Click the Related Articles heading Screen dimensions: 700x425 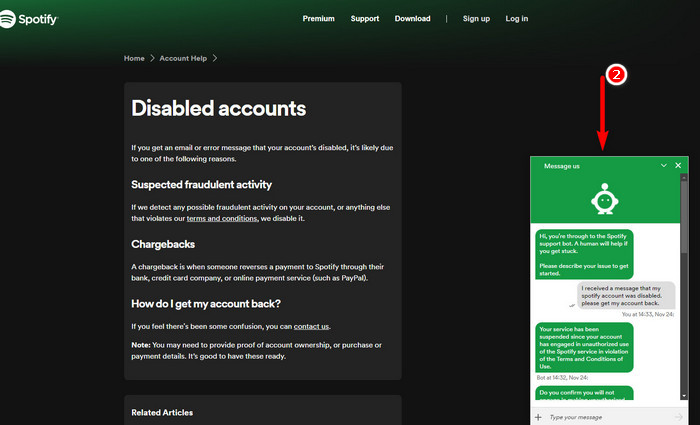point(162,413)
